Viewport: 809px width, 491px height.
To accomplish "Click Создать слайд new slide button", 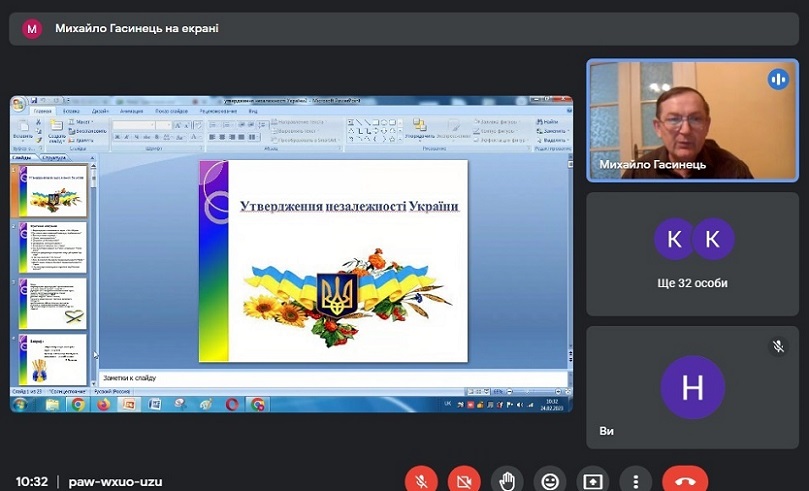I will pos(57,131).
